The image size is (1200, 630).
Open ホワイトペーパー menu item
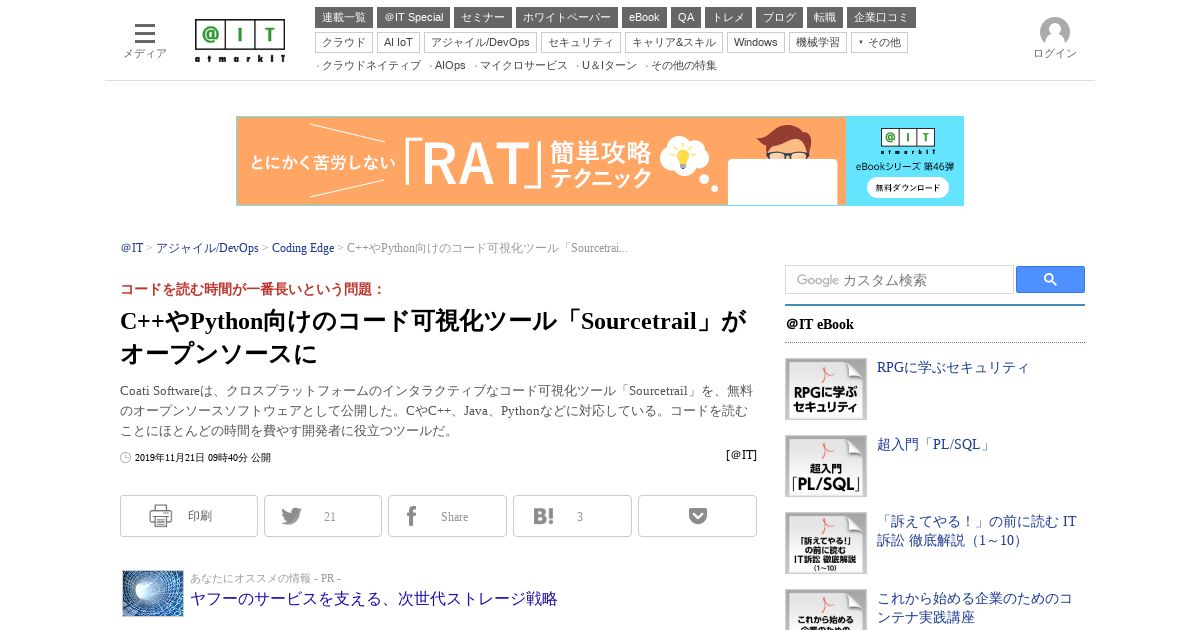[x=567, y=17]
